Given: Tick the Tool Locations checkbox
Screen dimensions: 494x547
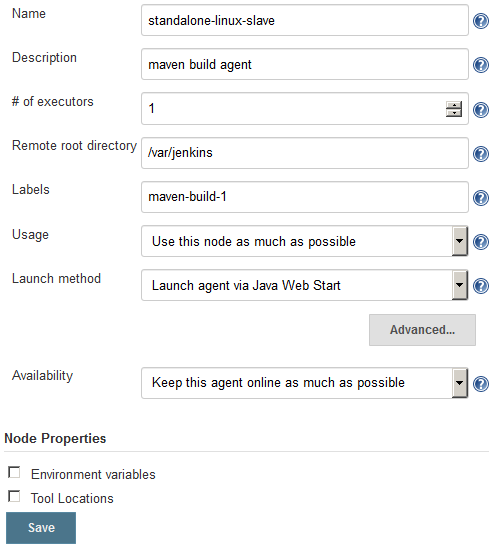Looking at the screenshot, I should click(14, 496).
